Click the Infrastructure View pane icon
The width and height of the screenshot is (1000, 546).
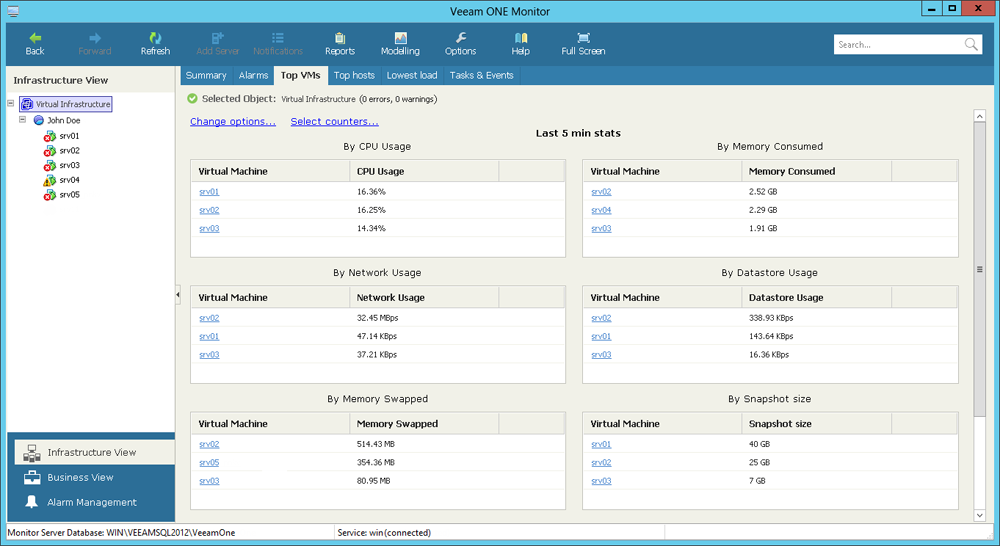32,452
